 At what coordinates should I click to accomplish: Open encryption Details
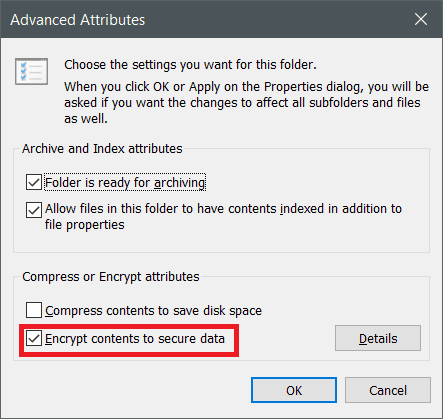[x=378, y=338]
